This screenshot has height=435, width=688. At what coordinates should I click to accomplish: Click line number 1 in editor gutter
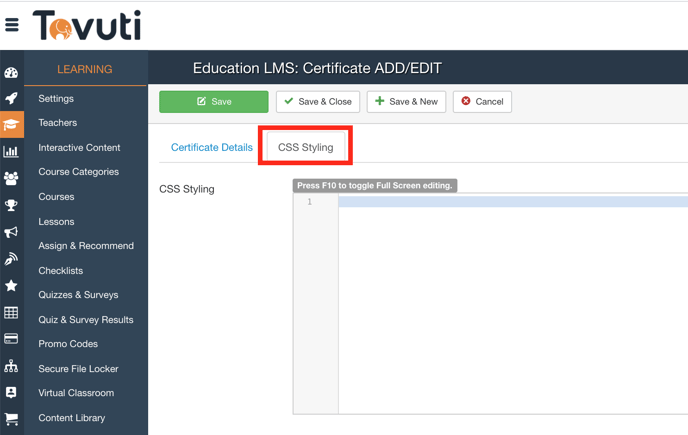pos(309,201)
